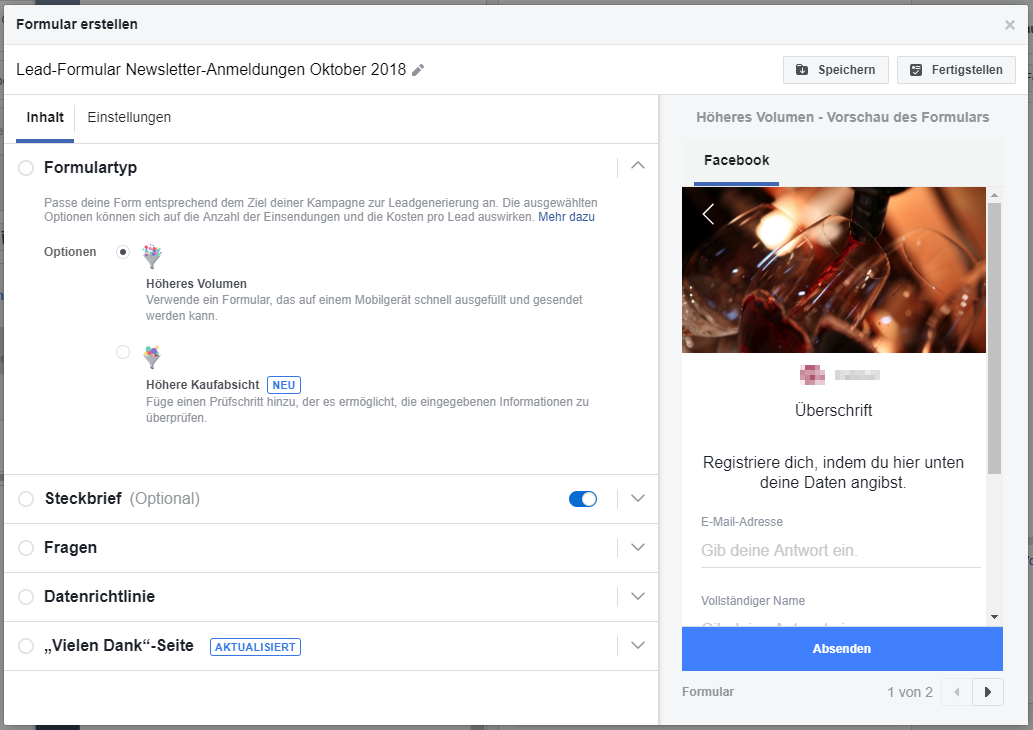This screenshot has width=1033, height=730.
Task: Click the preview vertical scrollbar thumb
Action: tap(994, 338)
